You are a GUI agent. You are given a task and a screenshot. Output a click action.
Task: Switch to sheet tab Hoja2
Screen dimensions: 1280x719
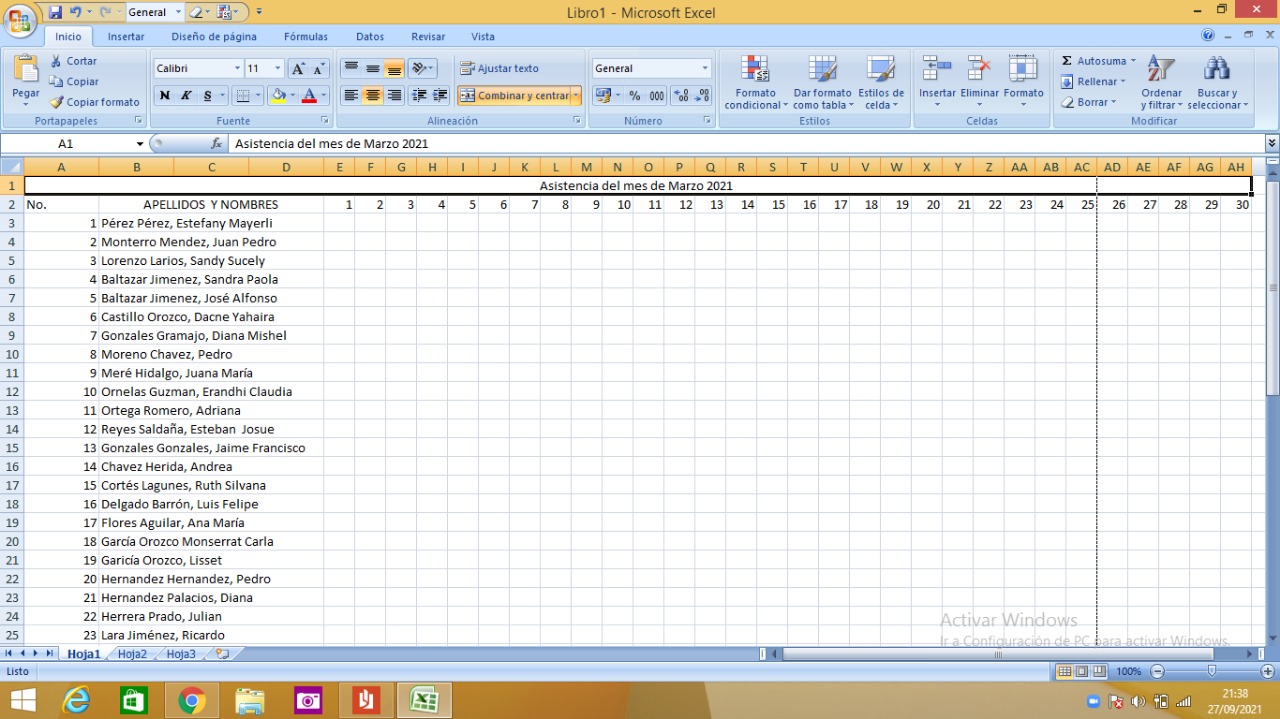click(132, 654)
